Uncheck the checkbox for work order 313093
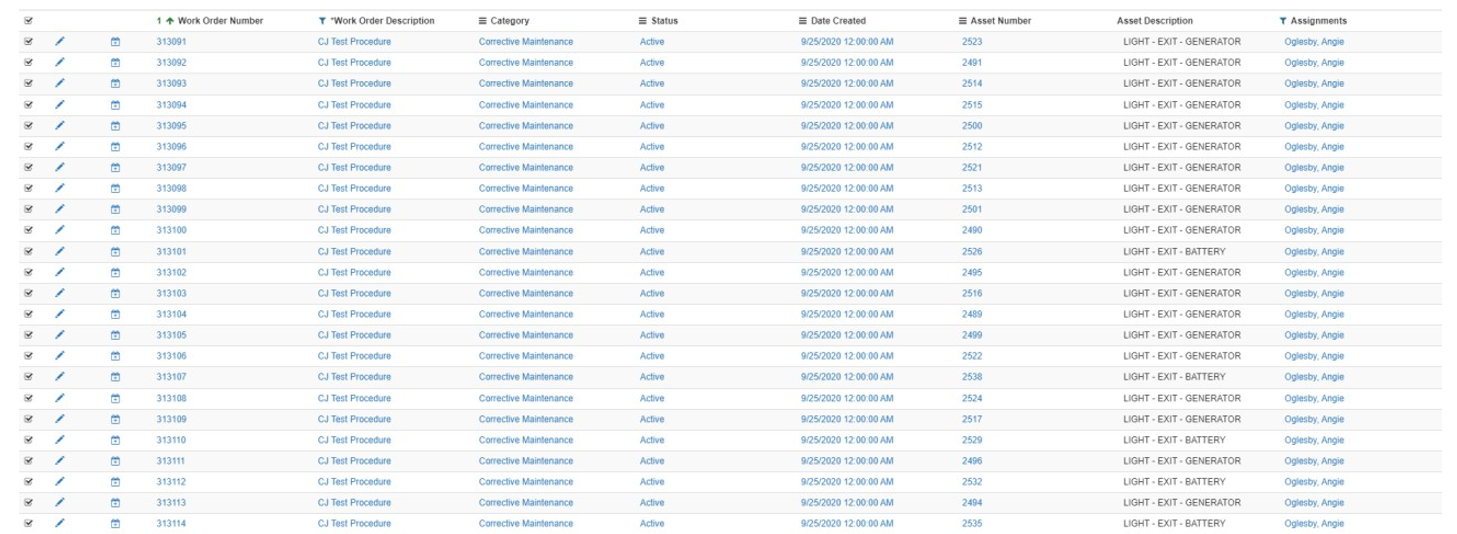 (28, 84)
